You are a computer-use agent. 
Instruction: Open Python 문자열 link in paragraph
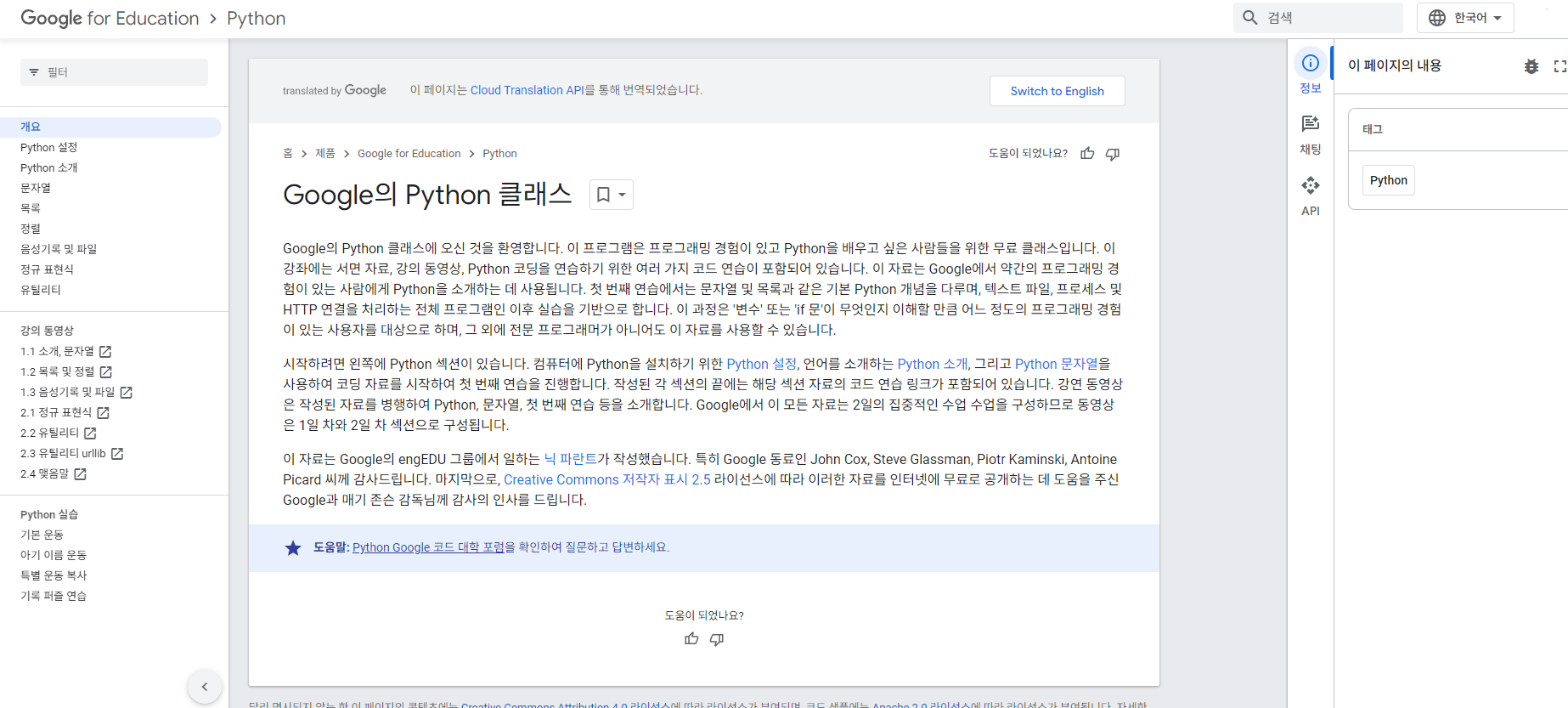pos(1057,364)
